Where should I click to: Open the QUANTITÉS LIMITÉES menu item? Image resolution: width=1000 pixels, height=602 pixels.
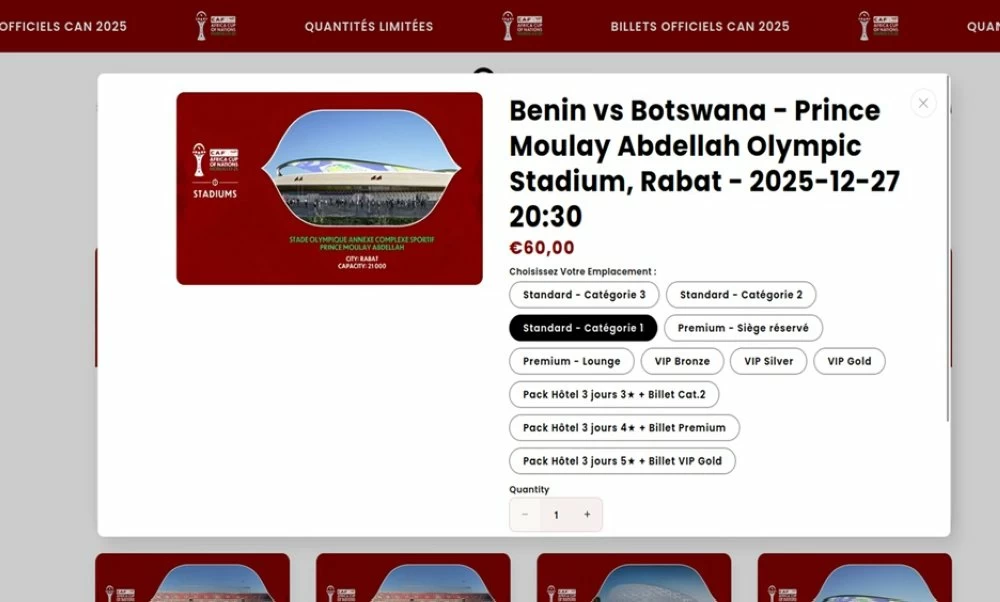[x=369, y=26]
